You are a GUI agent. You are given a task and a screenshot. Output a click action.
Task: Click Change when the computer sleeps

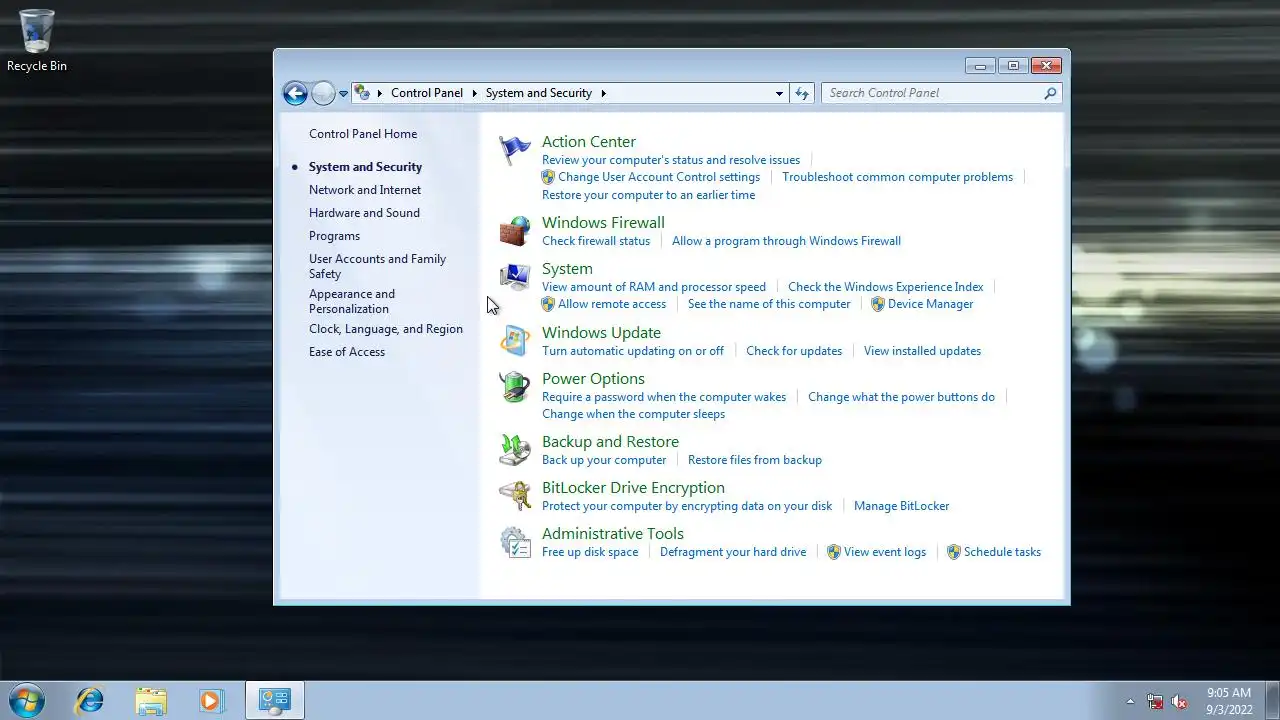click(633, 414)
